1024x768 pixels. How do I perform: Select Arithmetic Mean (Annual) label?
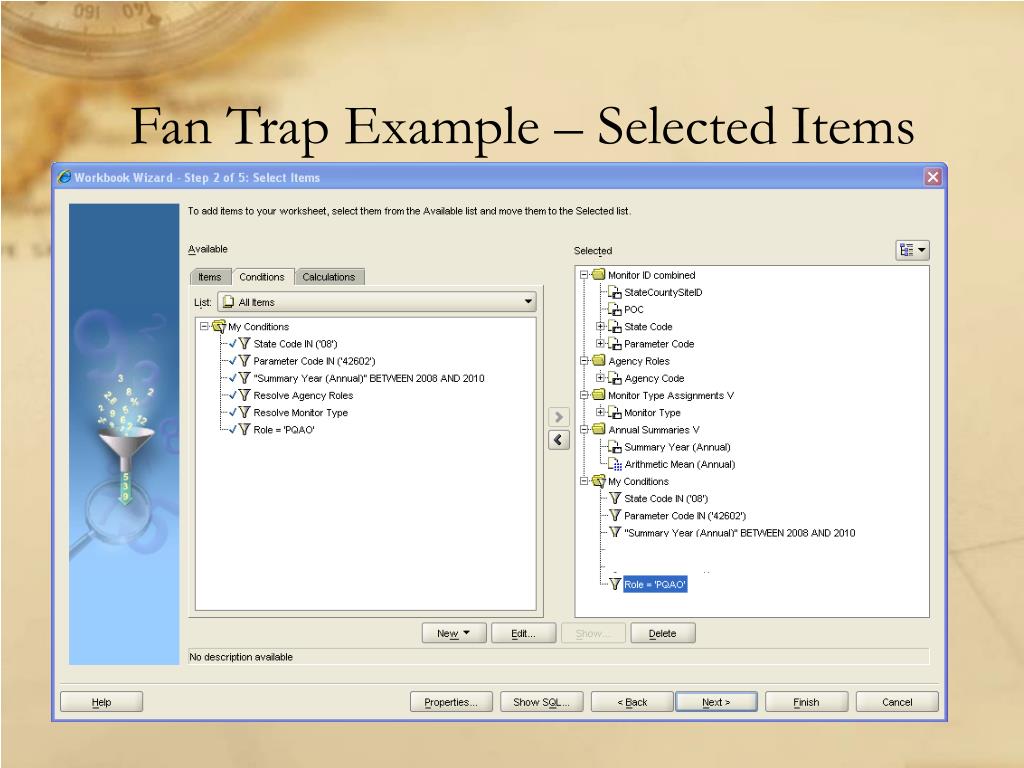680,464
